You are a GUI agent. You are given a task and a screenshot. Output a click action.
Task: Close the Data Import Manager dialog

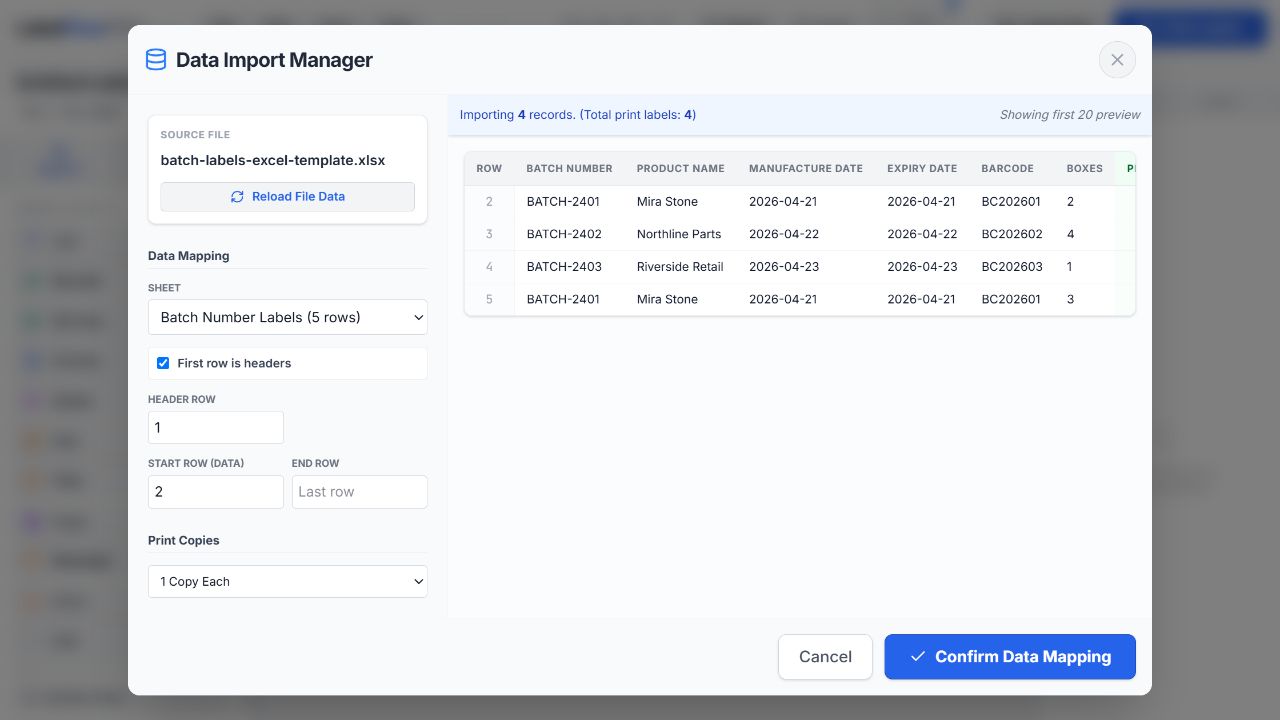click(x=1117, y=60)
